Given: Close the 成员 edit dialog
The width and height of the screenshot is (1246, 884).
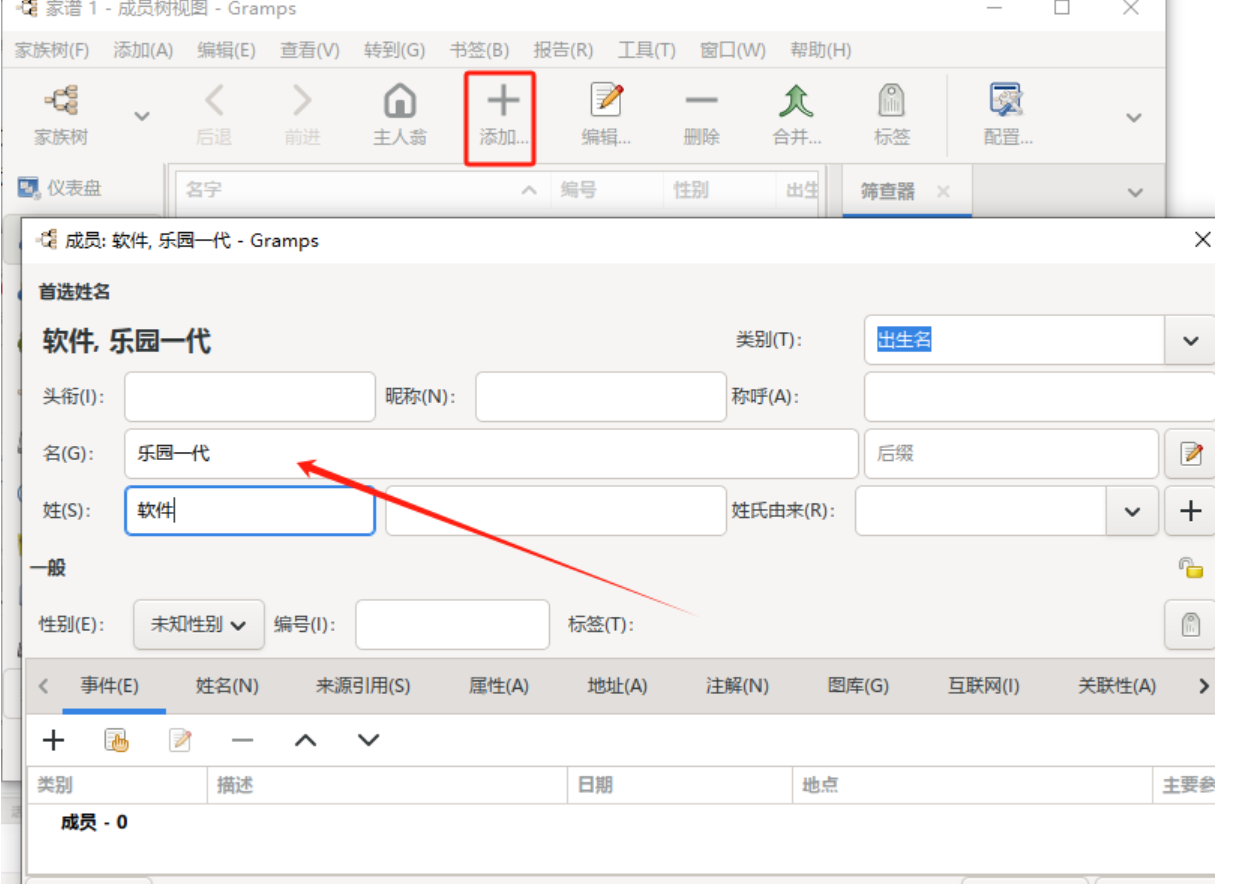Looking at the screenshot, I should 1203,240.
